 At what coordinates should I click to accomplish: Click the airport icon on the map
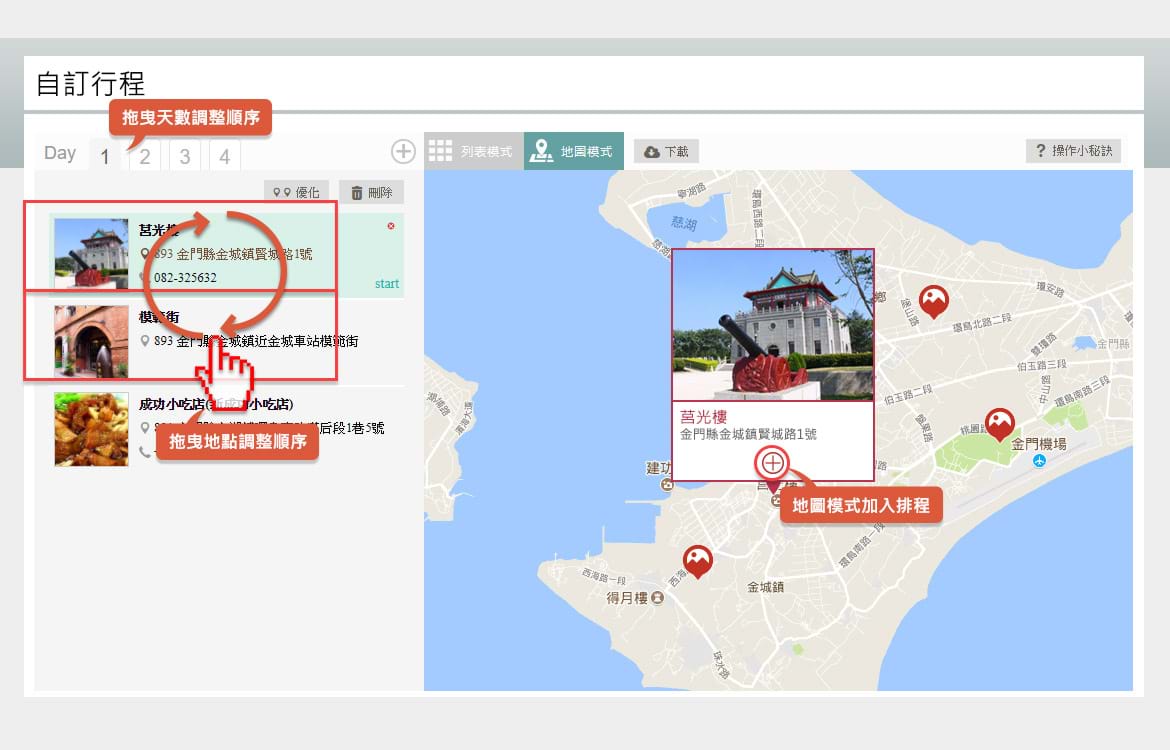1040,461
